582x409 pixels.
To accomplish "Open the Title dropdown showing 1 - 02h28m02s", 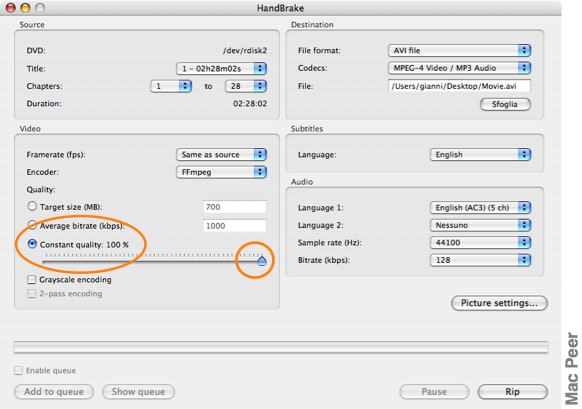I will (x=221, y=69).
